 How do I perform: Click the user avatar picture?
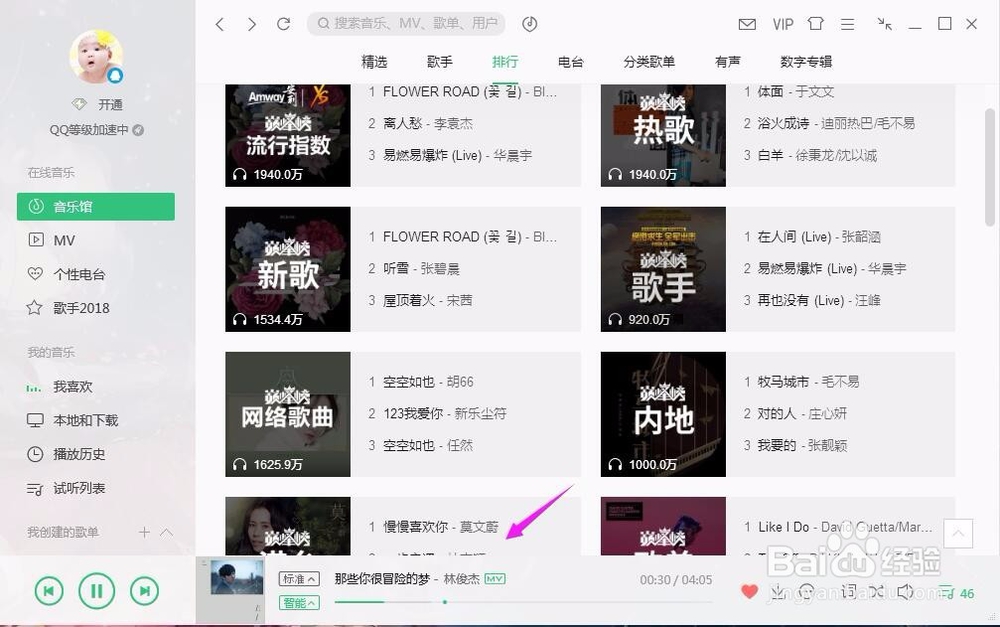pyautogui.click(x=96, y=56)
